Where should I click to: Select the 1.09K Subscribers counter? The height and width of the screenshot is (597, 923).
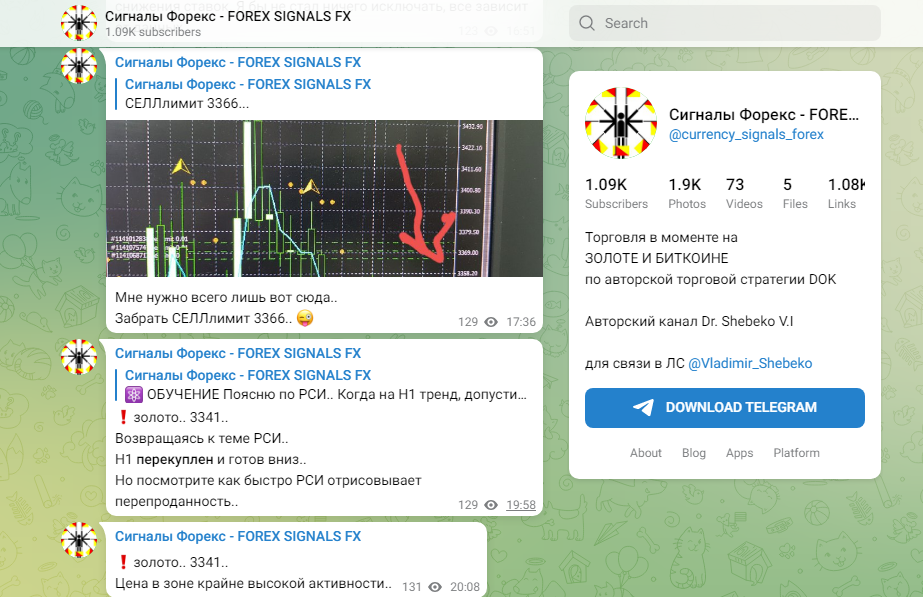(616, 194)
